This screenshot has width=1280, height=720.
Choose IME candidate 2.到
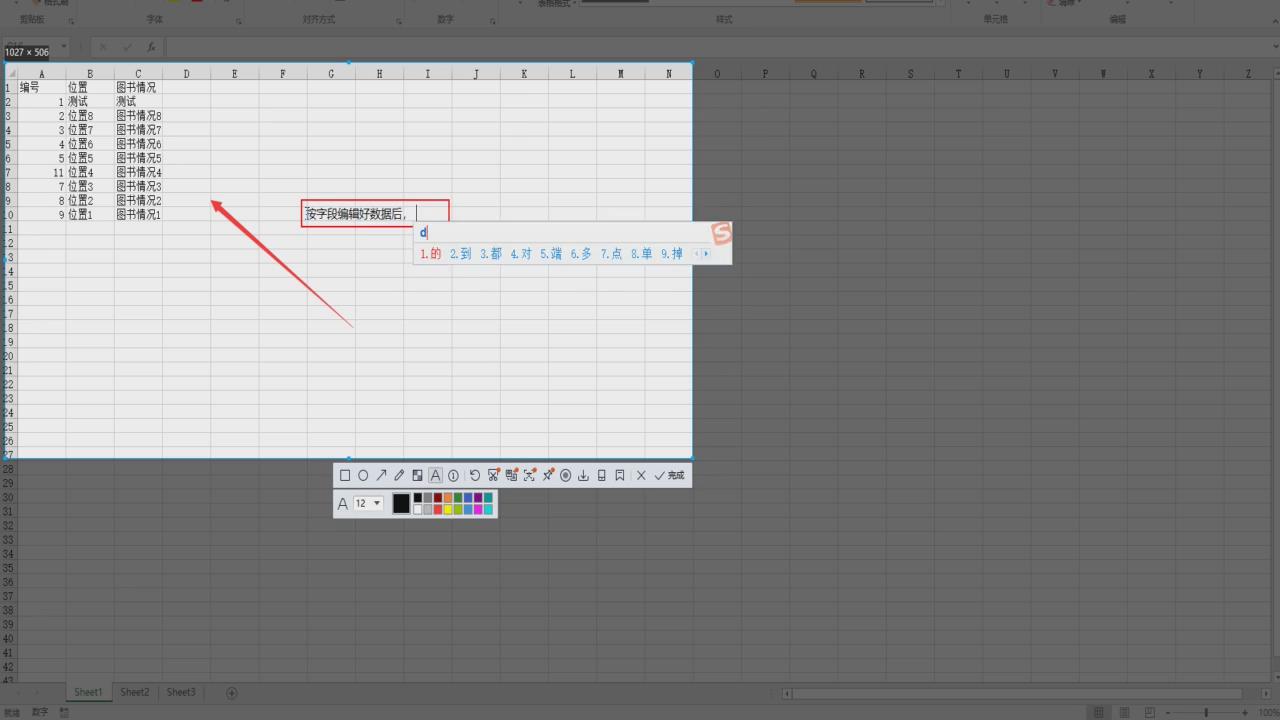[461, 254]
